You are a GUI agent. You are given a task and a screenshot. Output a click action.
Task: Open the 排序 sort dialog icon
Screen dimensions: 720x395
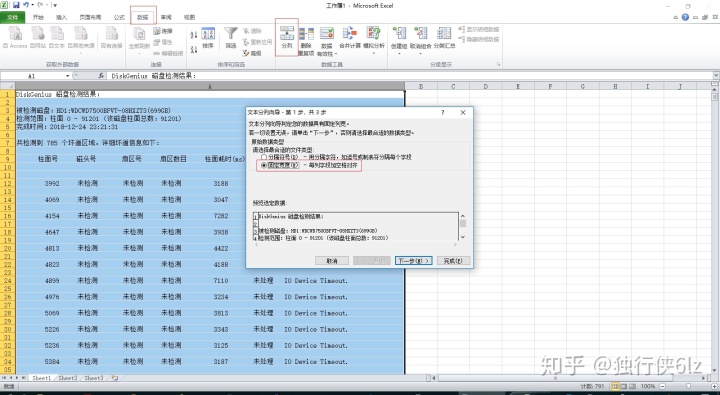(208, 34)
